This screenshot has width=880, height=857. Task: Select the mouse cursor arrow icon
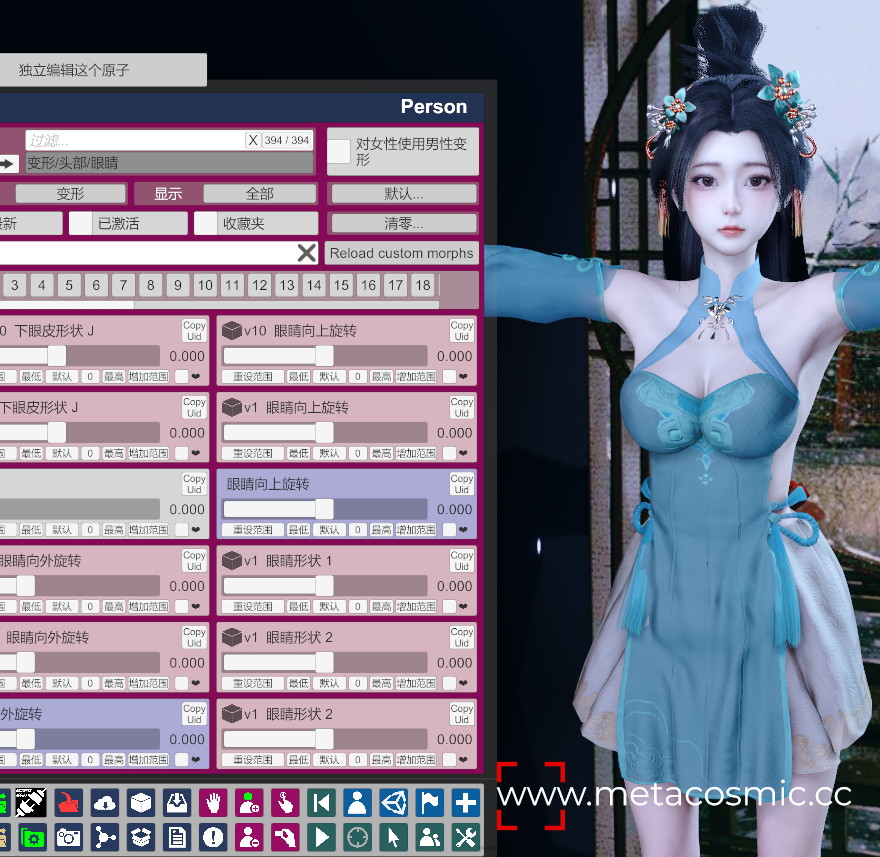(394, 838)
